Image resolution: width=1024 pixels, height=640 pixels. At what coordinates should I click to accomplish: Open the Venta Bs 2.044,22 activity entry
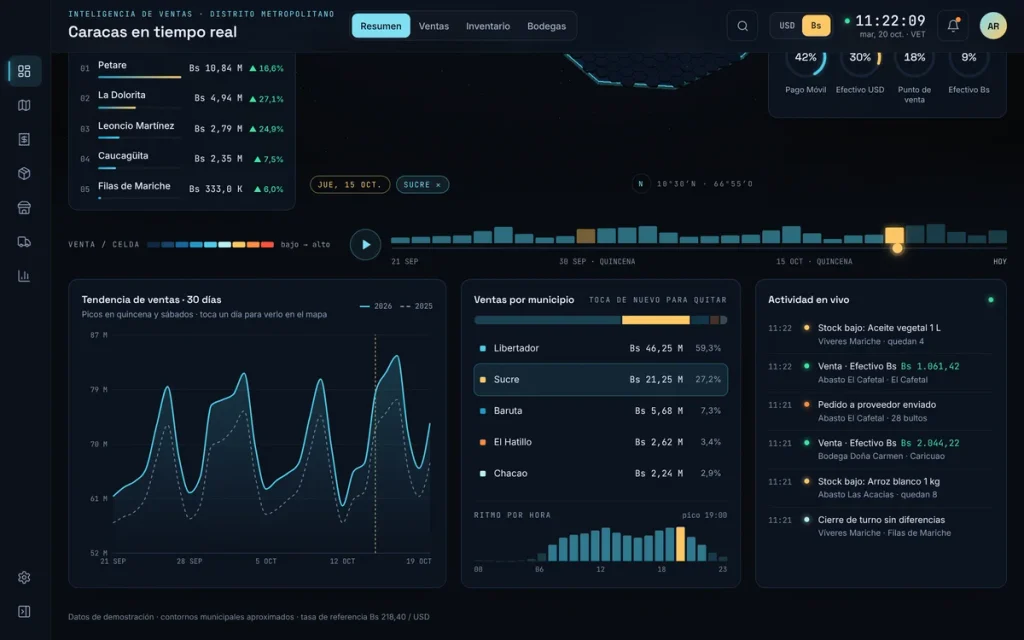click(x=880, y=449)
